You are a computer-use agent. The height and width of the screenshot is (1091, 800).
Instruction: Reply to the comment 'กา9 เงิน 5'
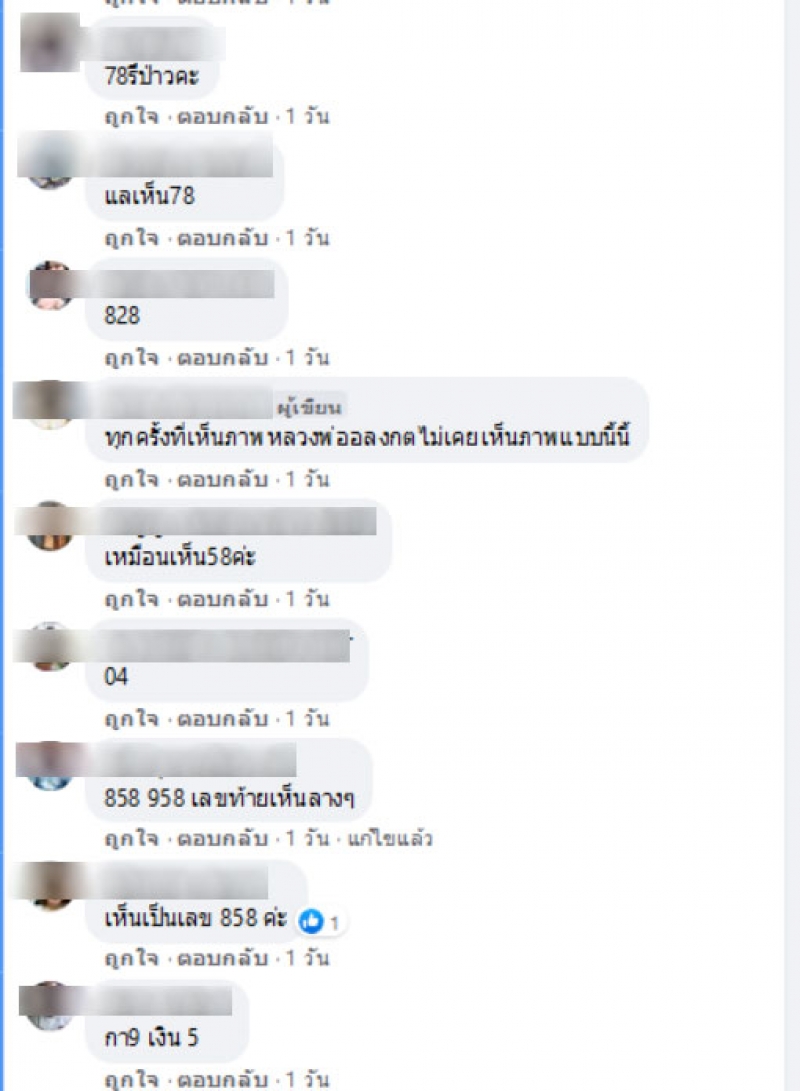(x=223, y=1079)
